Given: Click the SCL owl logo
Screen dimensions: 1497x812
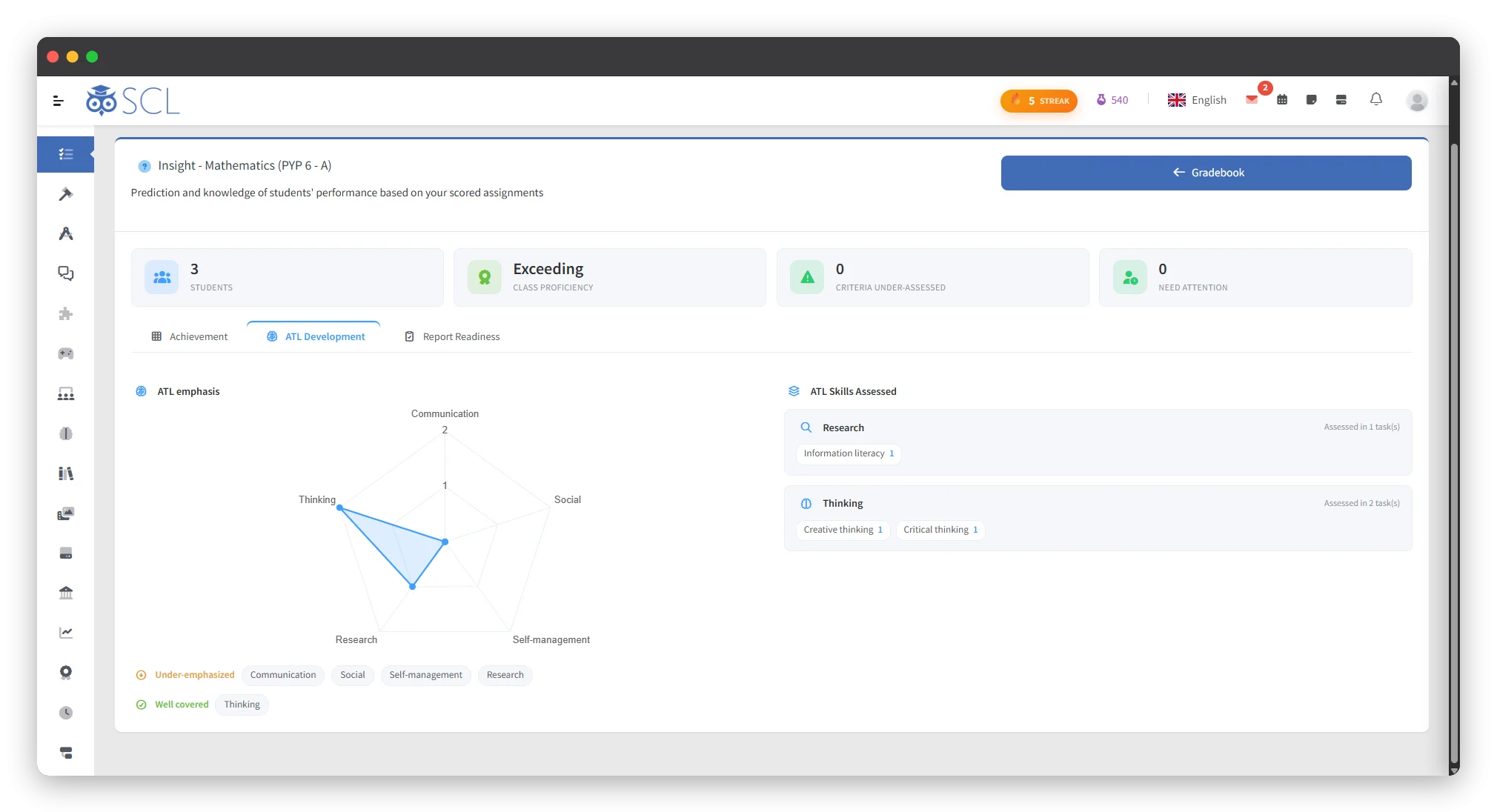Looking at the screenshot, I should click(x=133, y=101).
